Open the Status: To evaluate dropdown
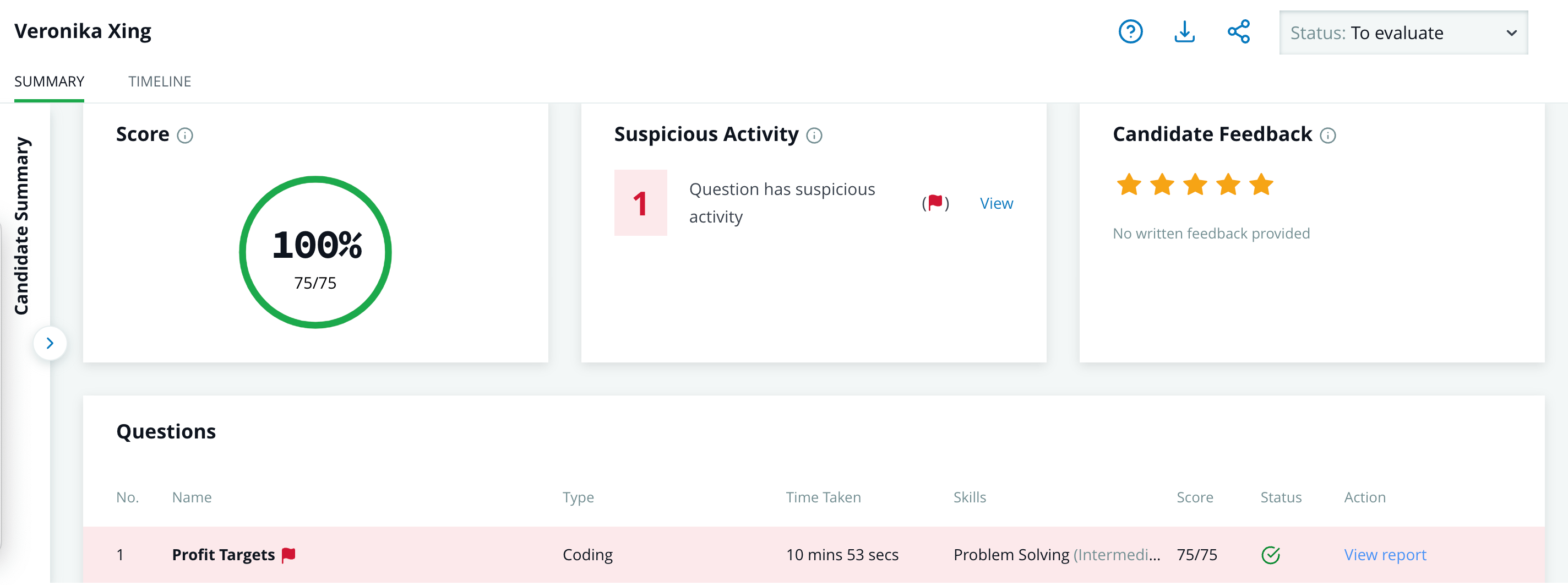1568x585 pixels. 1403,33
